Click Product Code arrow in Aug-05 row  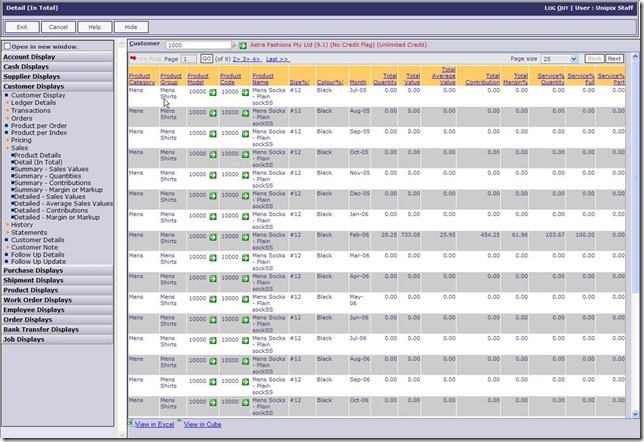[245, 112]
